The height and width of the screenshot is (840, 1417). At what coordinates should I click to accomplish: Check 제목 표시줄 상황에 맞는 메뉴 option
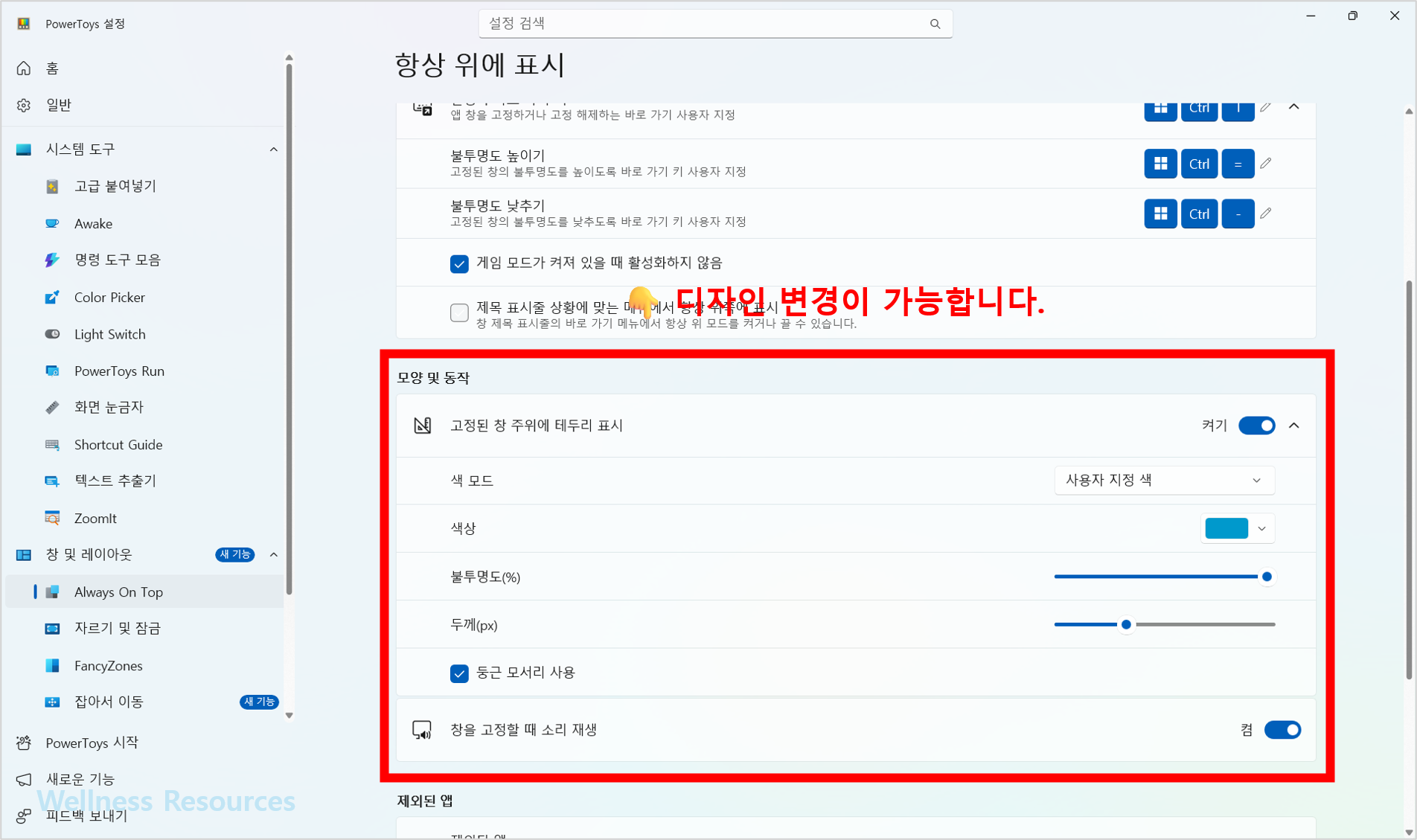point(459,312)
